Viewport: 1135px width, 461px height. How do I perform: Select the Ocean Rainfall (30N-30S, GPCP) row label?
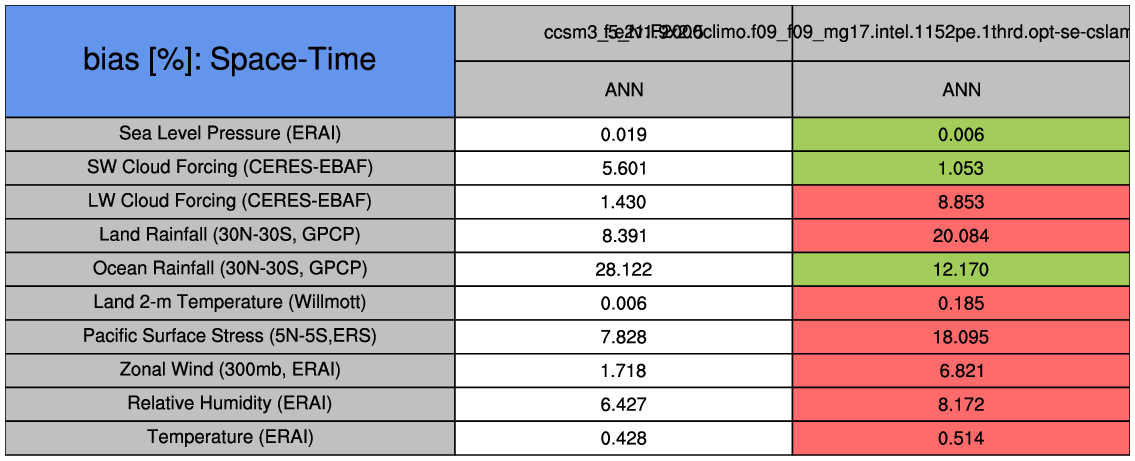(230, 269)
